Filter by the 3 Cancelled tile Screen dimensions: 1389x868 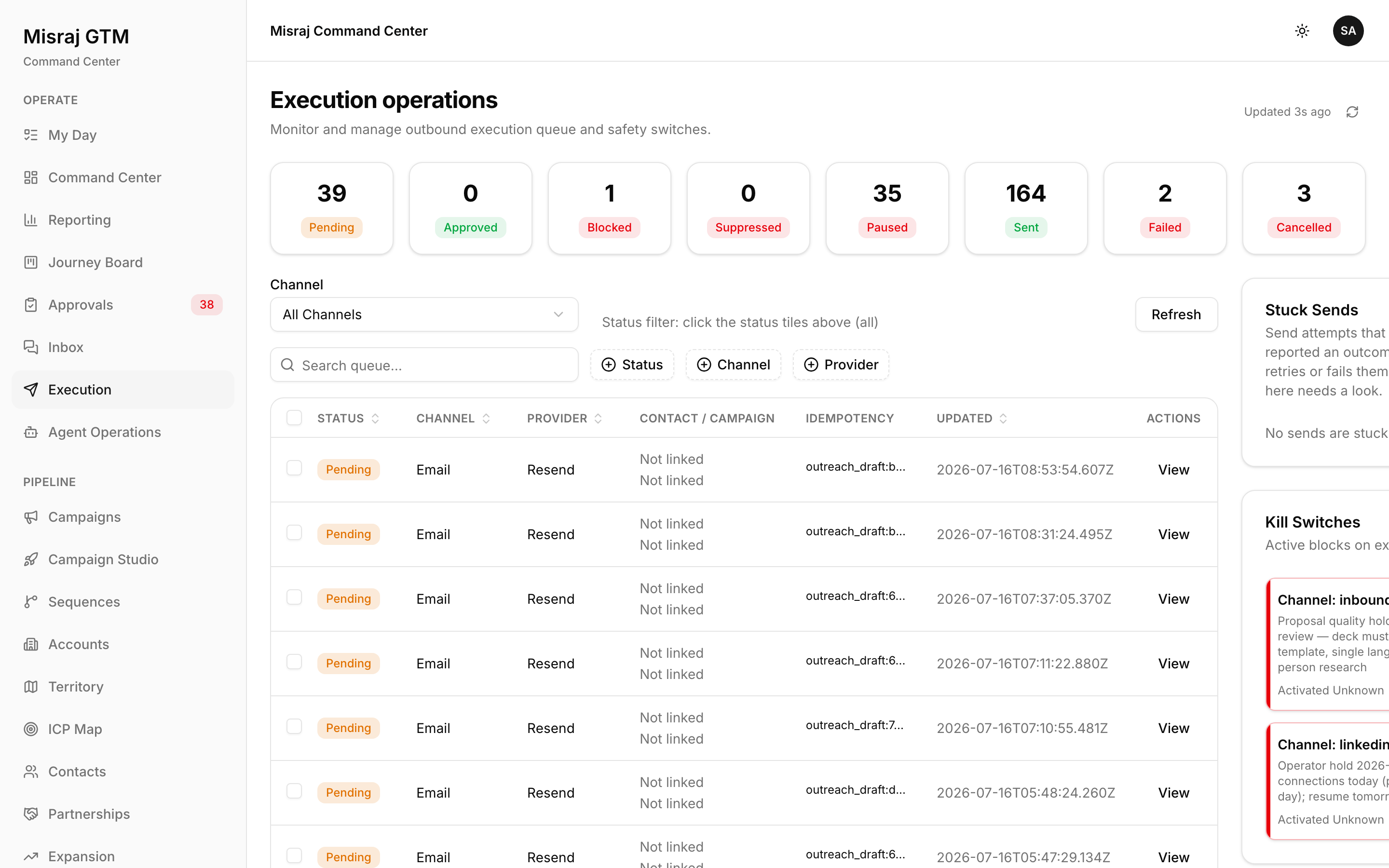[x=1304, y=208]
